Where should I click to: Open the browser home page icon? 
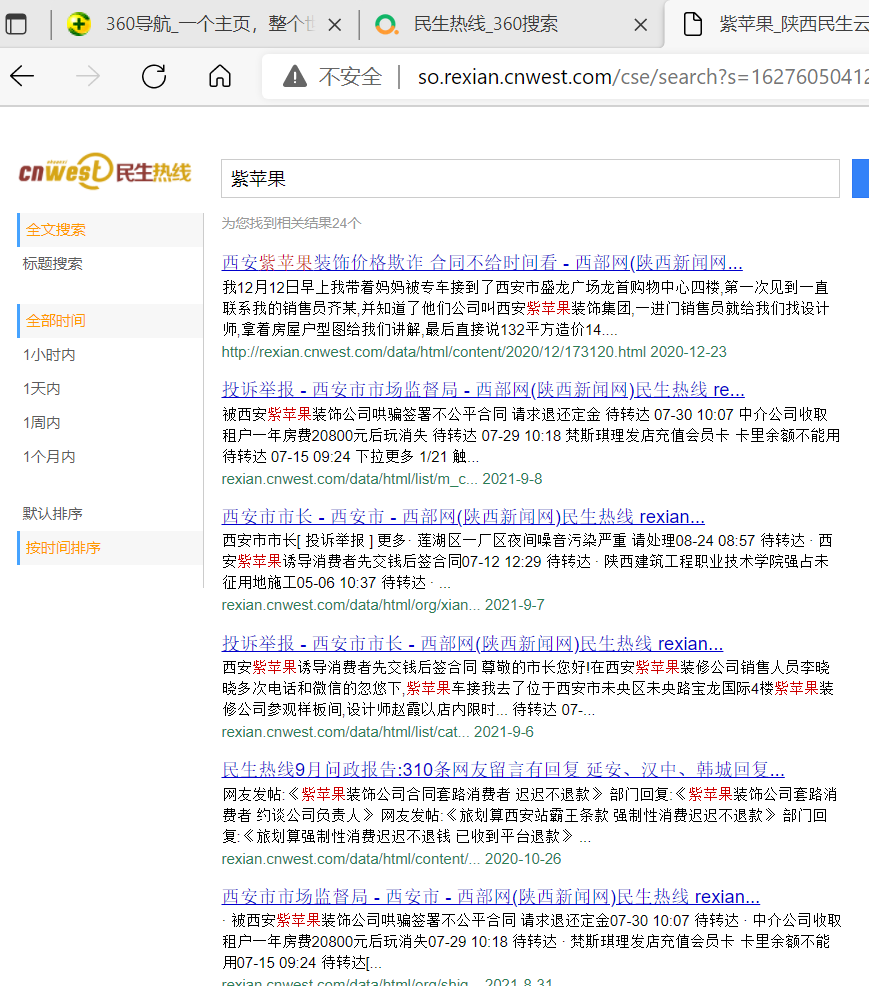click(220, 77)
